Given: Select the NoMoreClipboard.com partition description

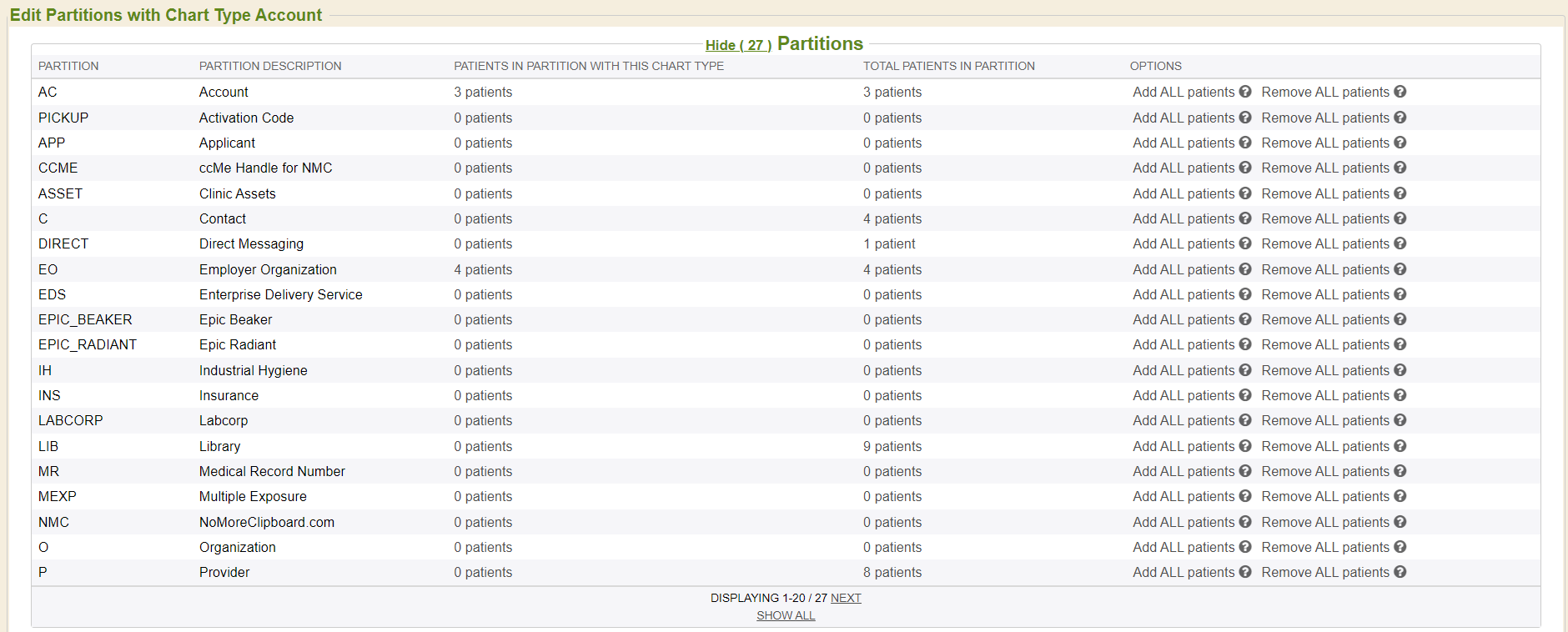Looking at the screenshot, I should pos(266,522).
